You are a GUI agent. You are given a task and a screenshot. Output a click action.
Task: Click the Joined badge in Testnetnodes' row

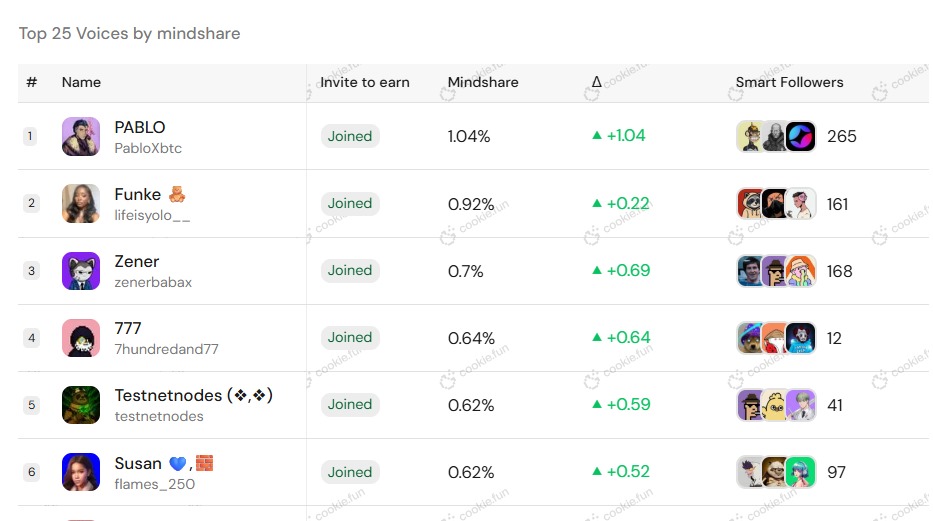350,405
